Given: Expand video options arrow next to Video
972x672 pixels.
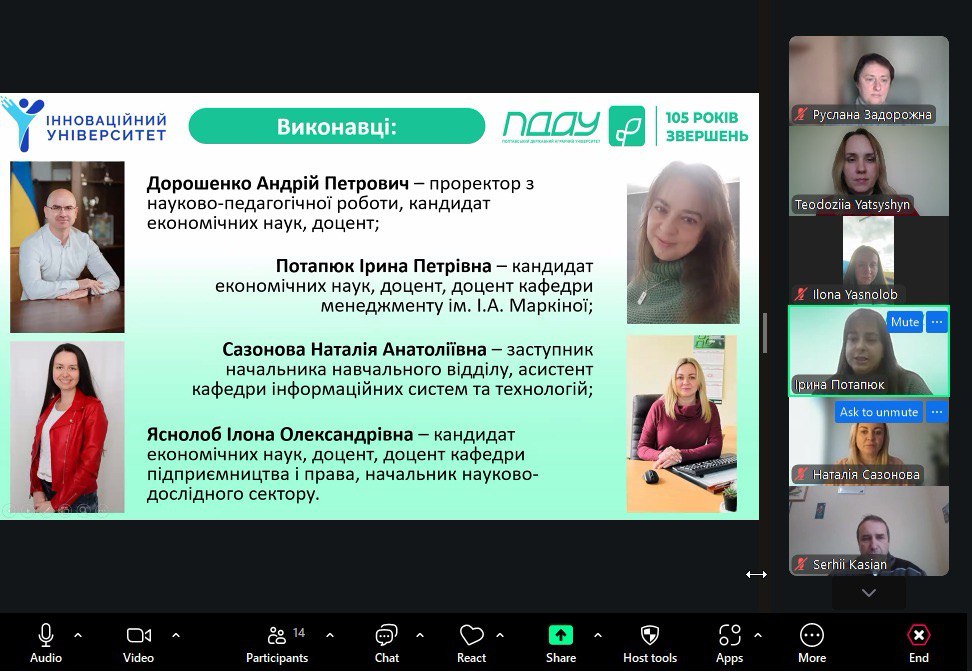Looking at the screenshot, I should tap(176, 635).
